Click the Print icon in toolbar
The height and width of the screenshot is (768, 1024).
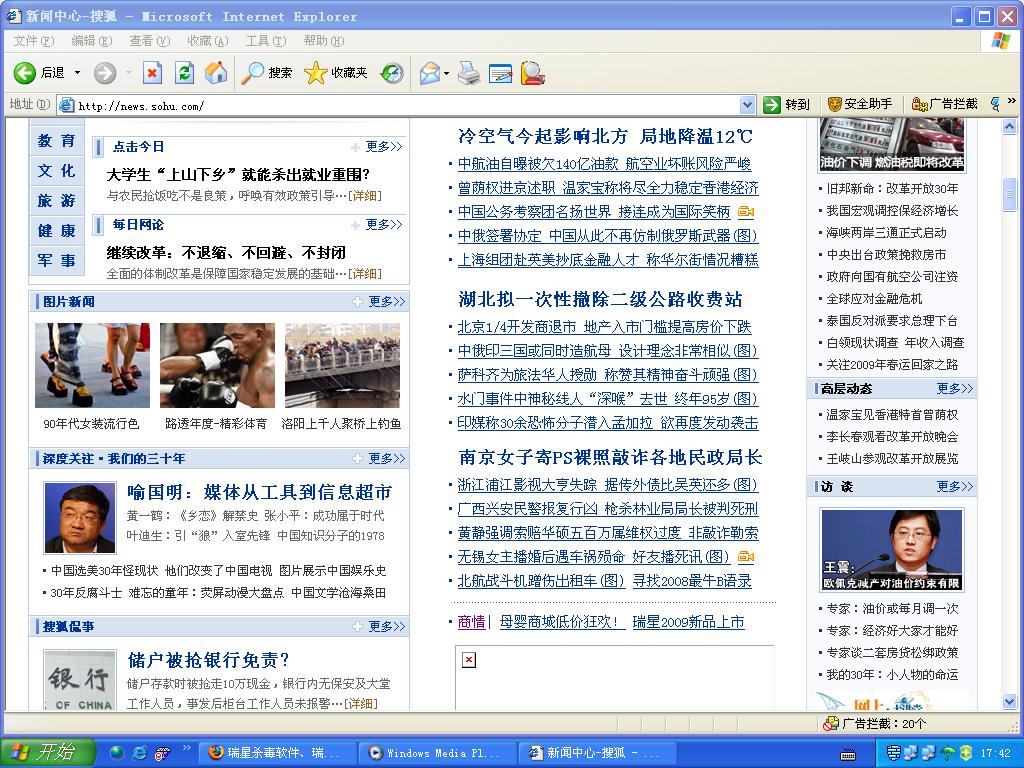469,73
